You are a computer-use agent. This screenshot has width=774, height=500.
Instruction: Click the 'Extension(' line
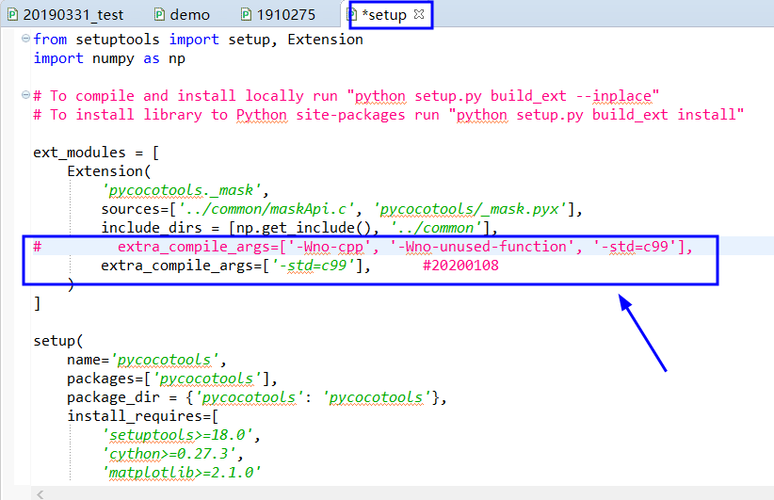coord(109,171)
